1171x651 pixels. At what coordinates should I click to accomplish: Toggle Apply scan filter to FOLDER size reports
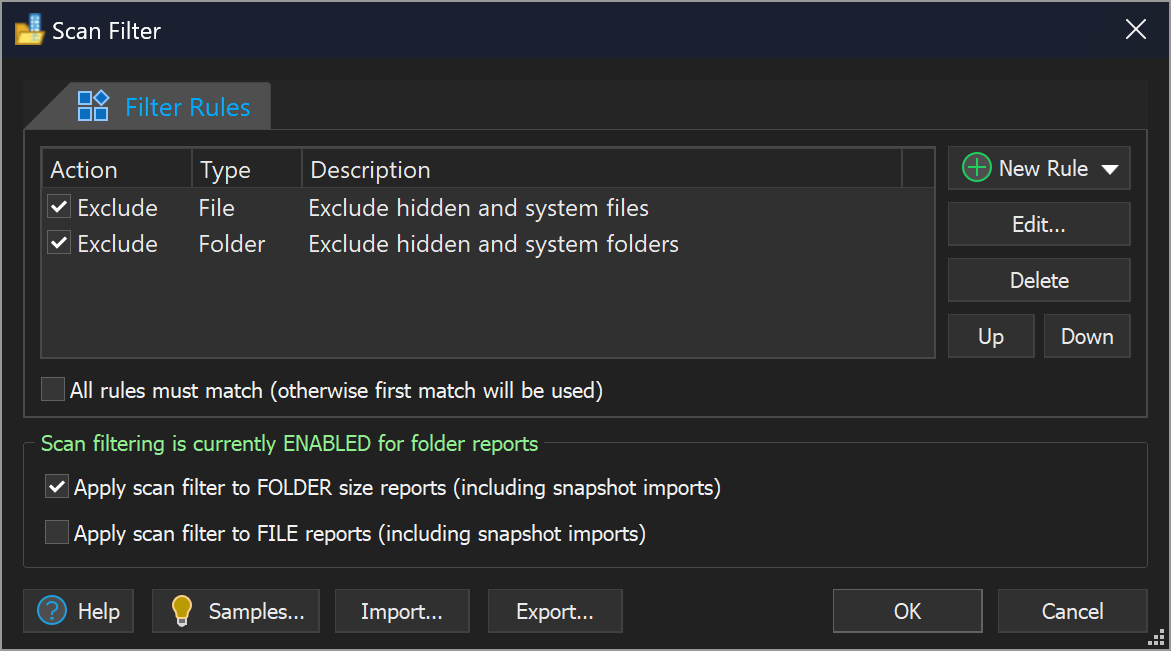(57, 487)
